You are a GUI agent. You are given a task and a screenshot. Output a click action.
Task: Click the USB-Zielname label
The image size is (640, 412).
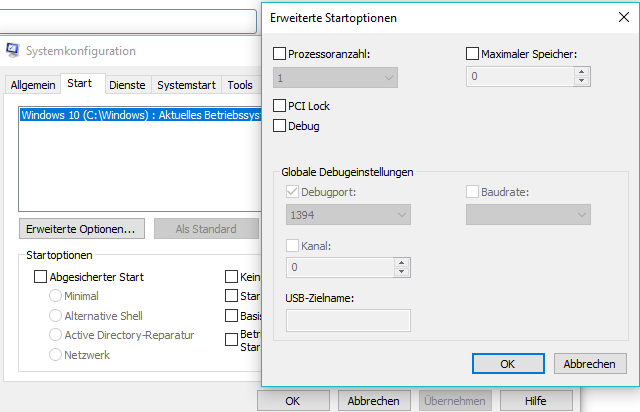[320, 298]
